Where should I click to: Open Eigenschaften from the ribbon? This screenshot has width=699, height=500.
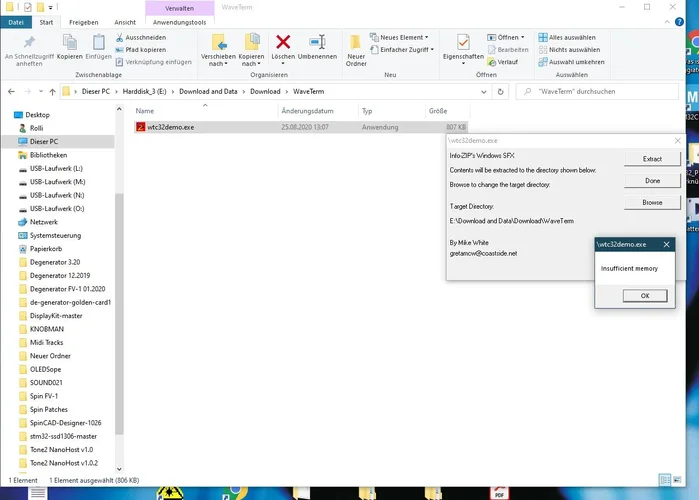coord(462,43)
